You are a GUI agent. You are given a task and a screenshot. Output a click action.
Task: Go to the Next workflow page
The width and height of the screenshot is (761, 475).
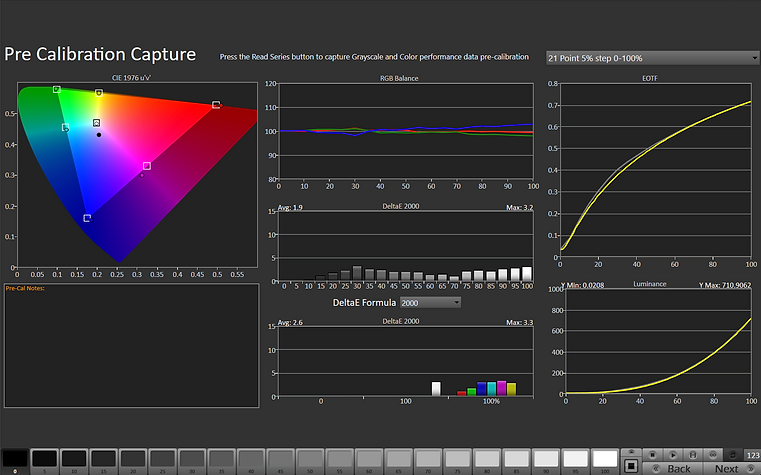pos(727,468)
